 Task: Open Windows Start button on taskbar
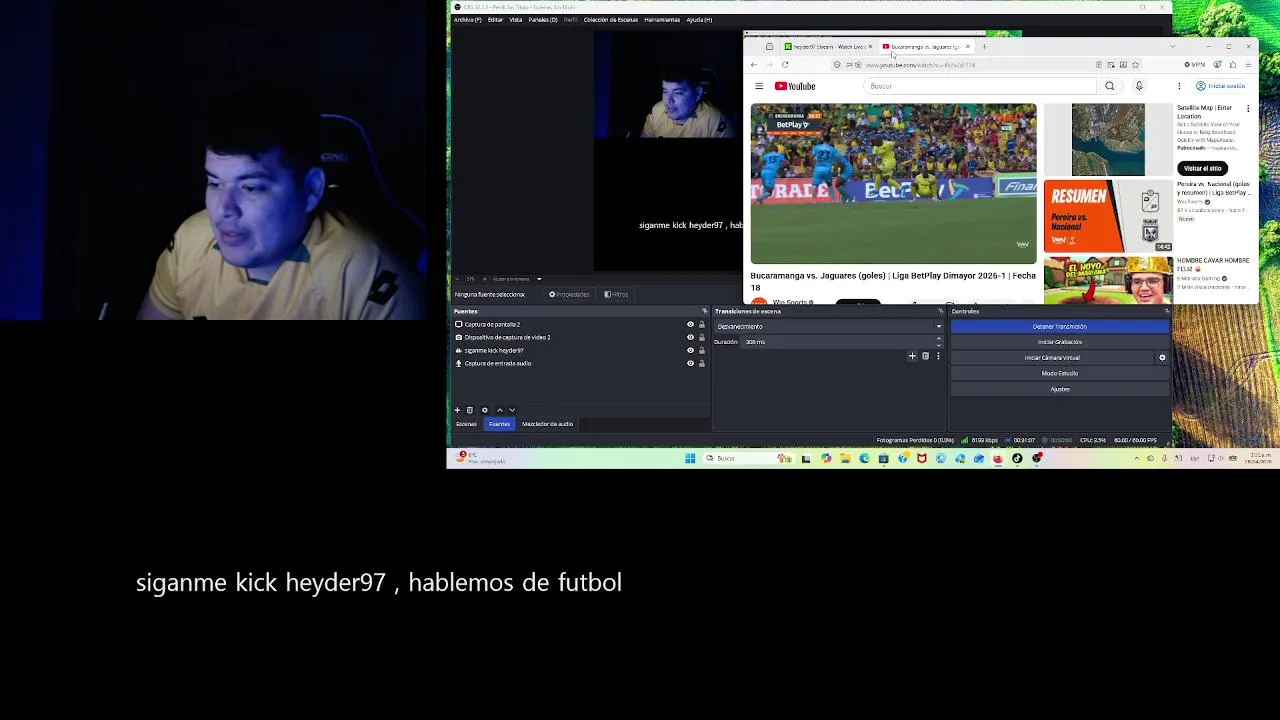tap(690, 459)
